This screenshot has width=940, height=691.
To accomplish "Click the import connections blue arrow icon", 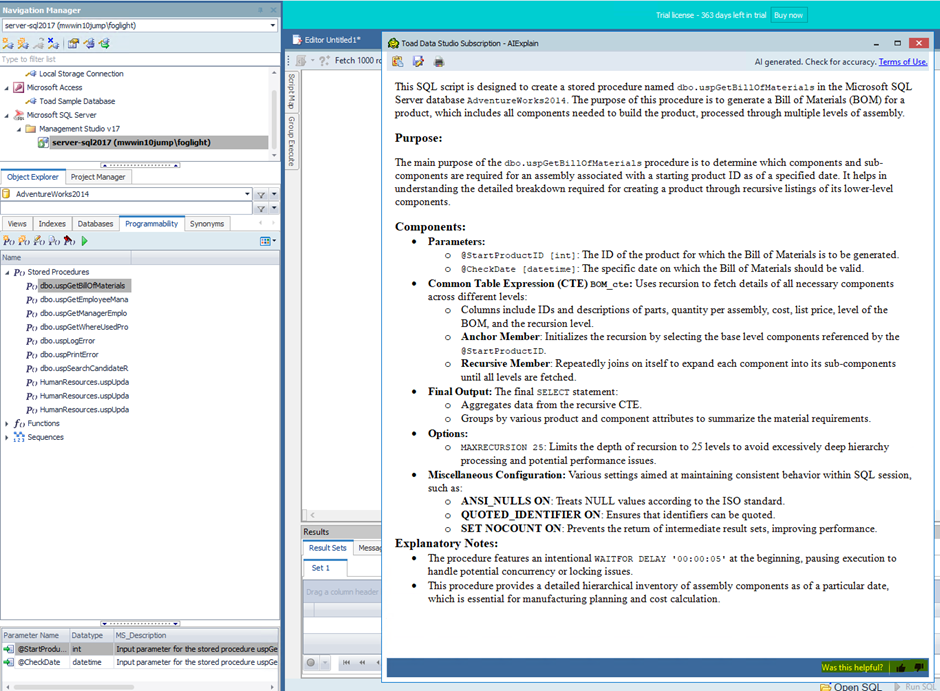I will coord(89,43).
